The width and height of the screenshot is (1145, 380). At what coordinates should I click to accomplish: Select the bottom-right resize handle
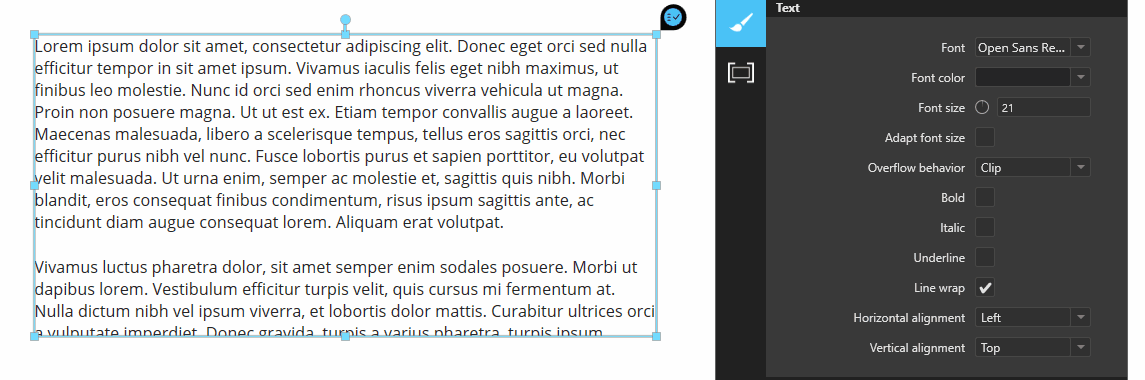[x=656, y=336]
